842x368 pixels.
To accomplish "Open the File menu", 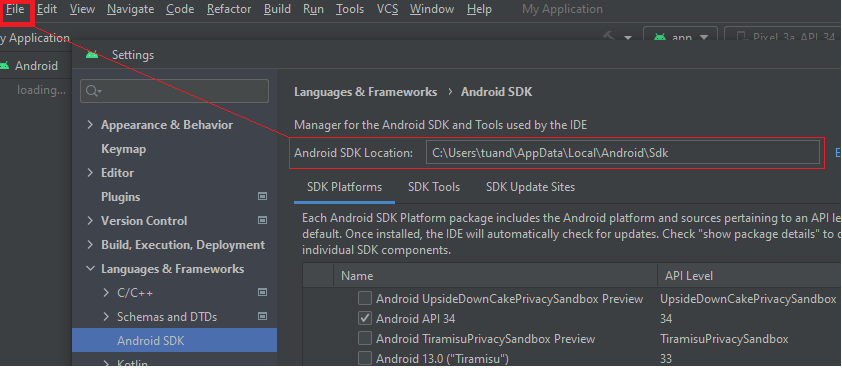I will click(16, 9).
